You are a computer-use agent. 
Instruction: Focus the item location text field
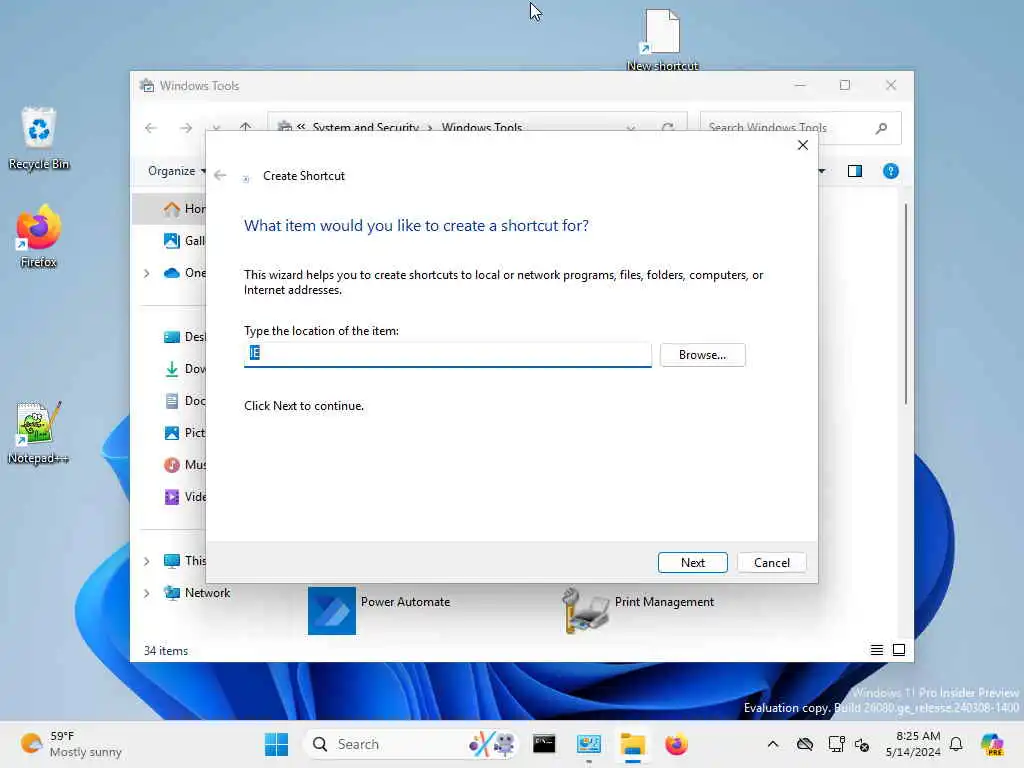click(447, 354)
